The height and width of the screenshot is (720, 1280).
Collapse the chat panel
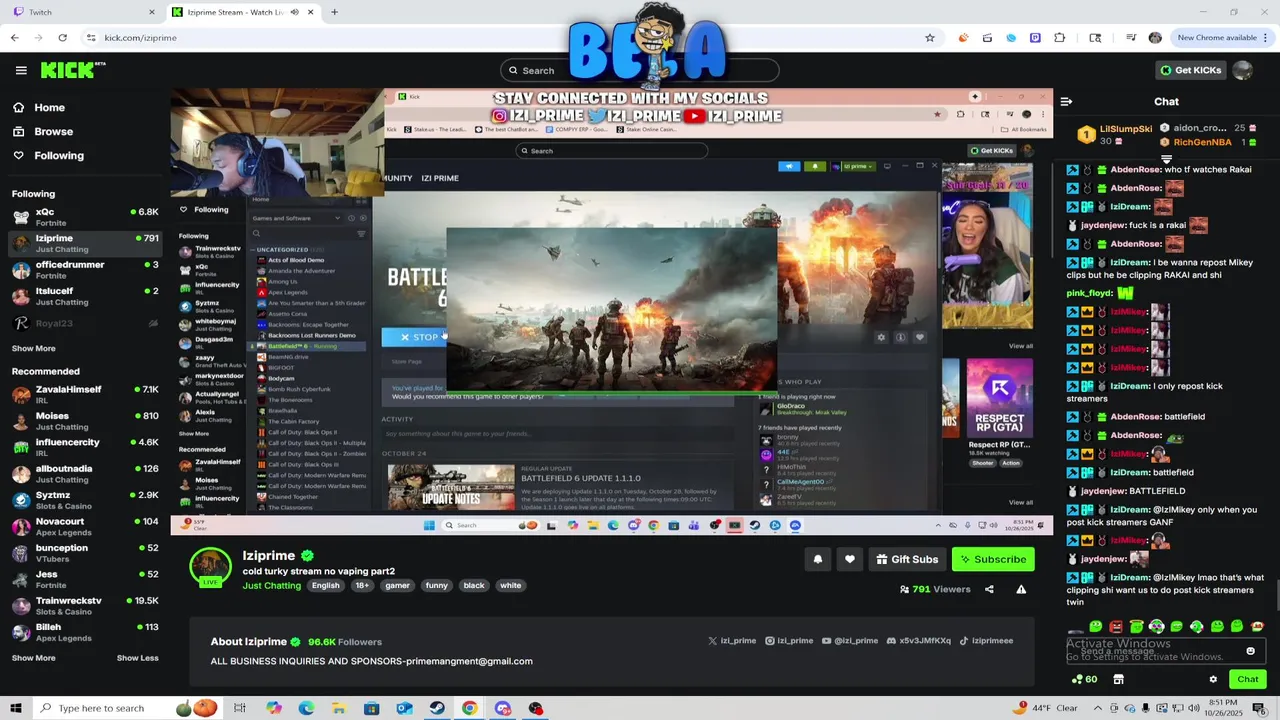click(x=1066, y=101)
